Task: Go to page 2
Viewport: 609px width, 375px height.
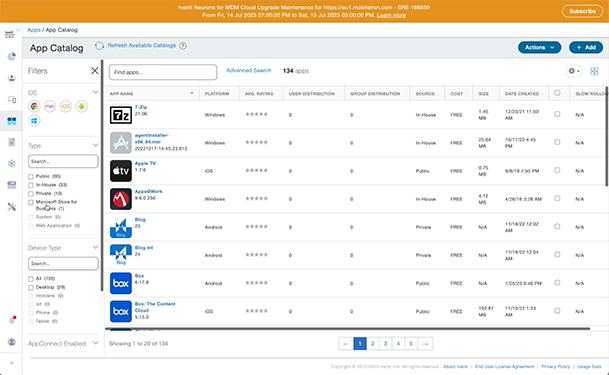Action: pos(372,344)
